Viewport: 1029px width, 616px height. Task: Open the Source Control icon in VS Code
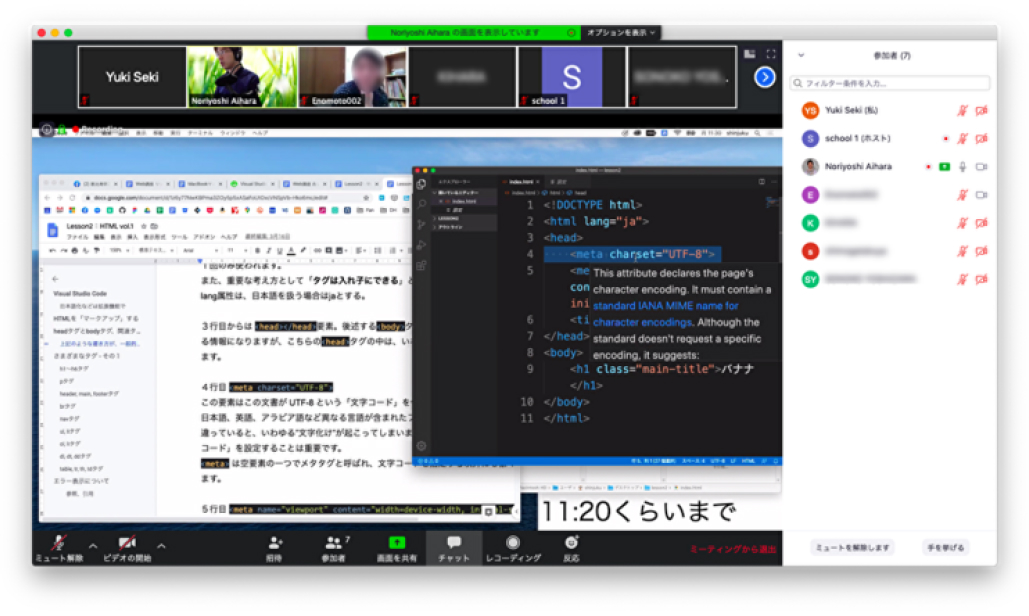(421, 222)
